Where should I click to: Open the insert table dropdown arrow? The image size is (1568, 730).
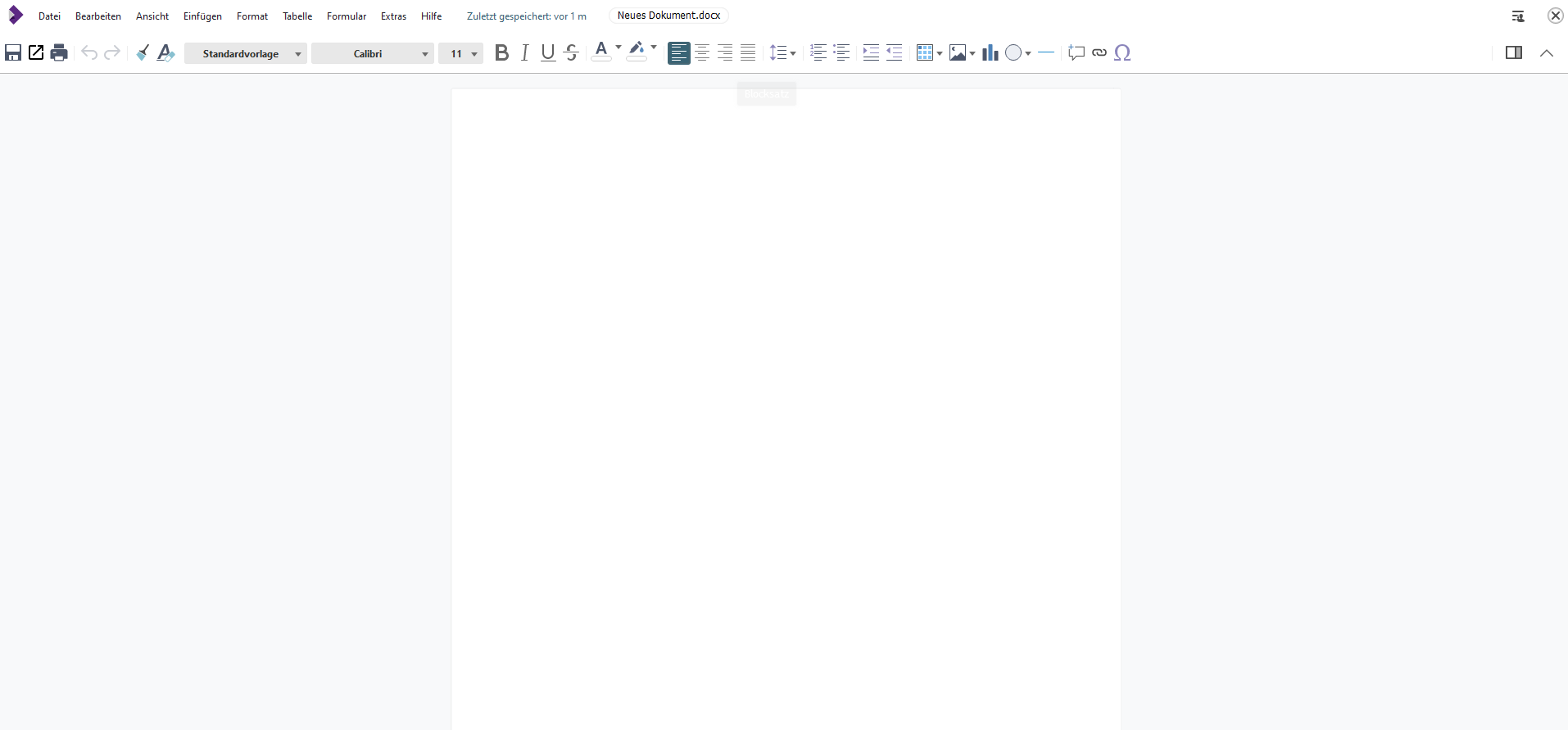click(940, 54)
